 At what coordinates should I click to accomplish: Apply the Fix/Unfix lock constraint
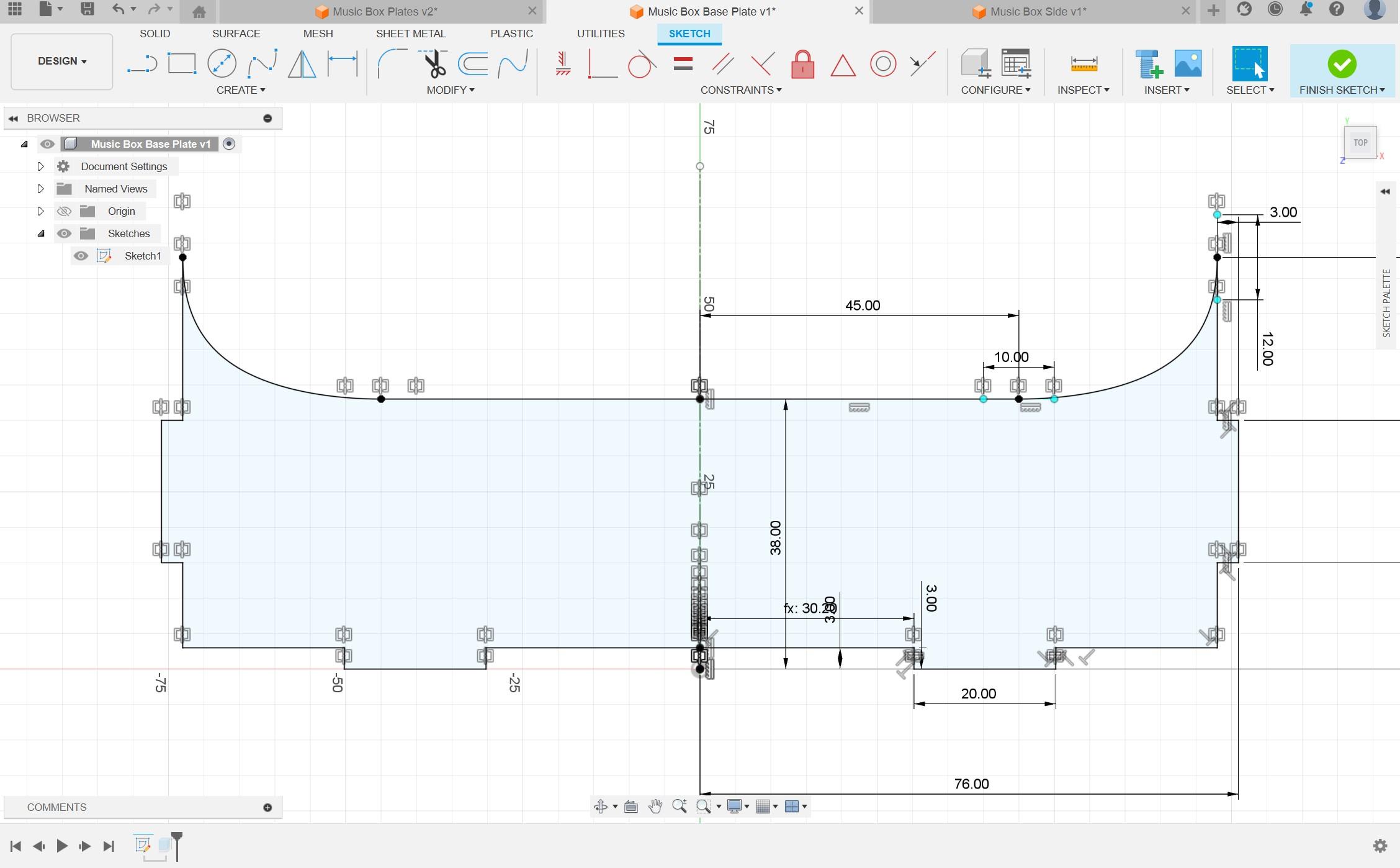pyautogui.click(x=802, y=64)
